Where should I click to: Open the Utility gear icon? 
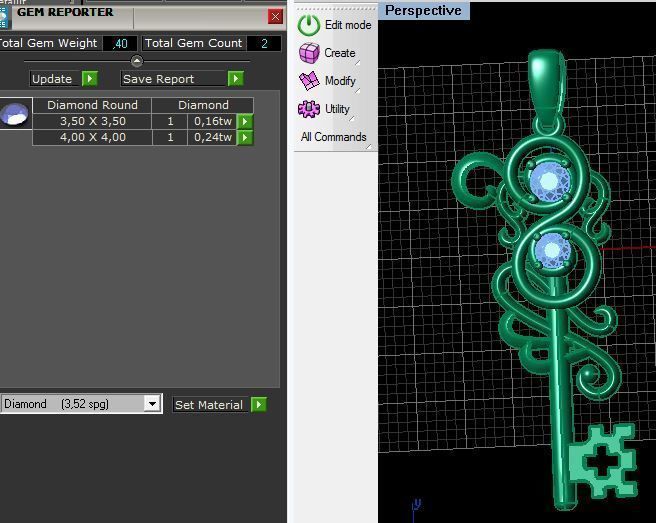click(x=309, y=109)
